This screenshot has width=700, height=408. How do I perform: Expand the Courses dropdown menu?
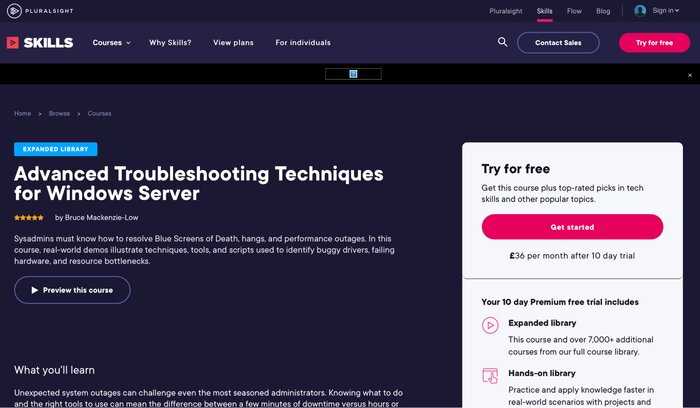(112, 43)
